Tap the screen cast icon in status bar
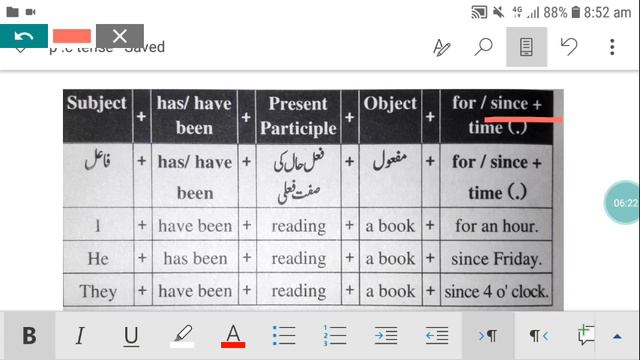Viewport: 640px width, 360px height. (x=479, y=13)
